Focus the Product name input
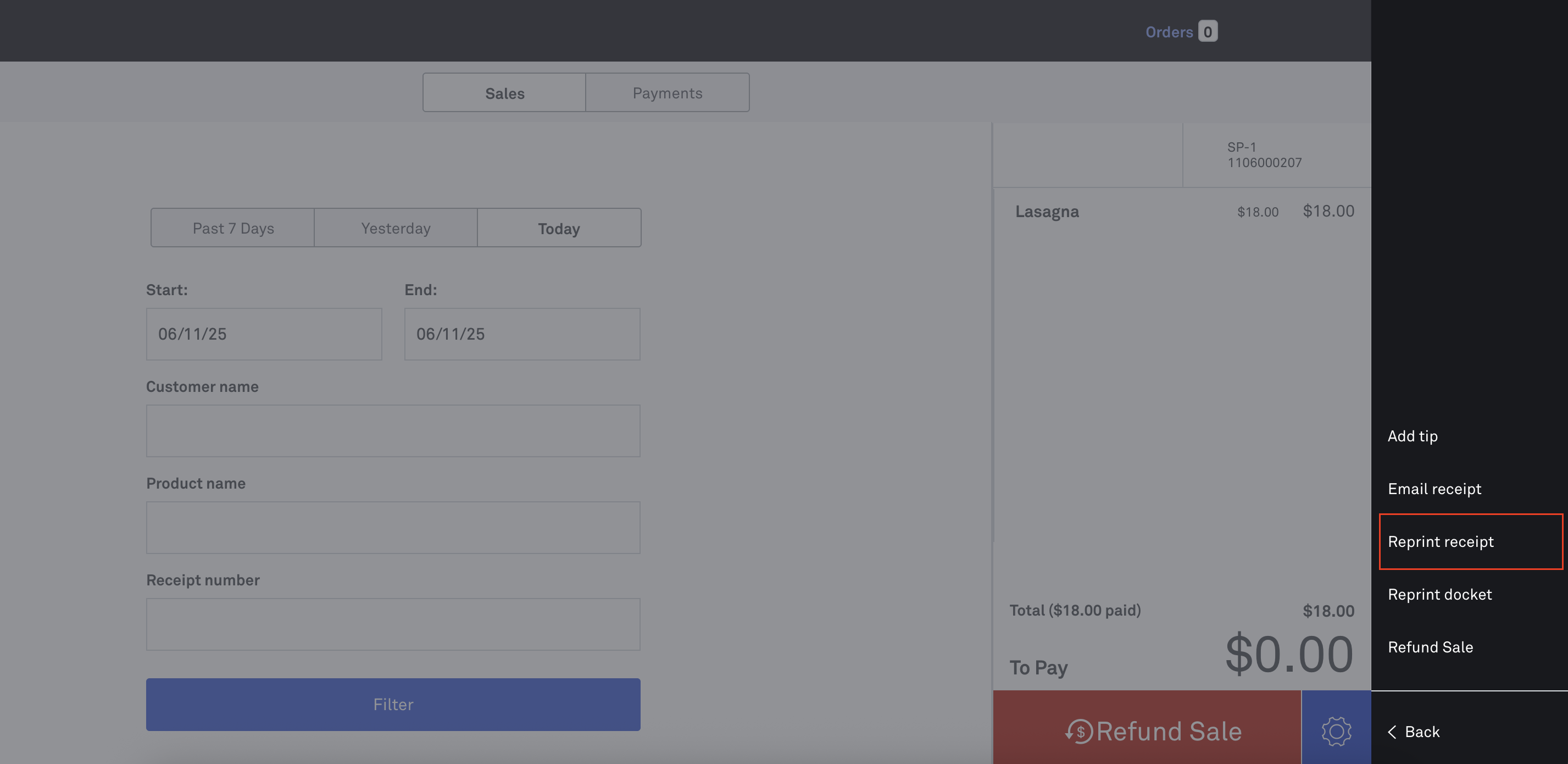Image resolution: width=1568 pixels, height=764 pixels. point(393,527)
